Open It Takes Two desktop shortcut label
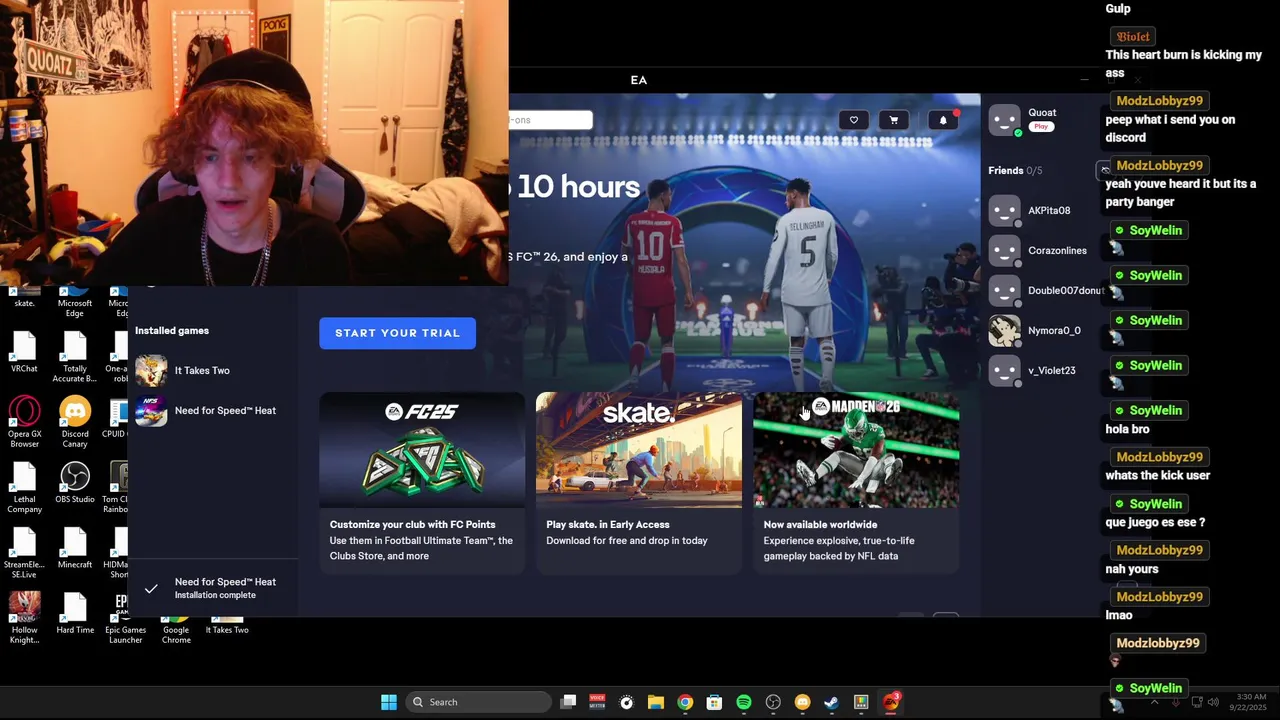Screen dimensions: 1280x720 click(227, 630)
